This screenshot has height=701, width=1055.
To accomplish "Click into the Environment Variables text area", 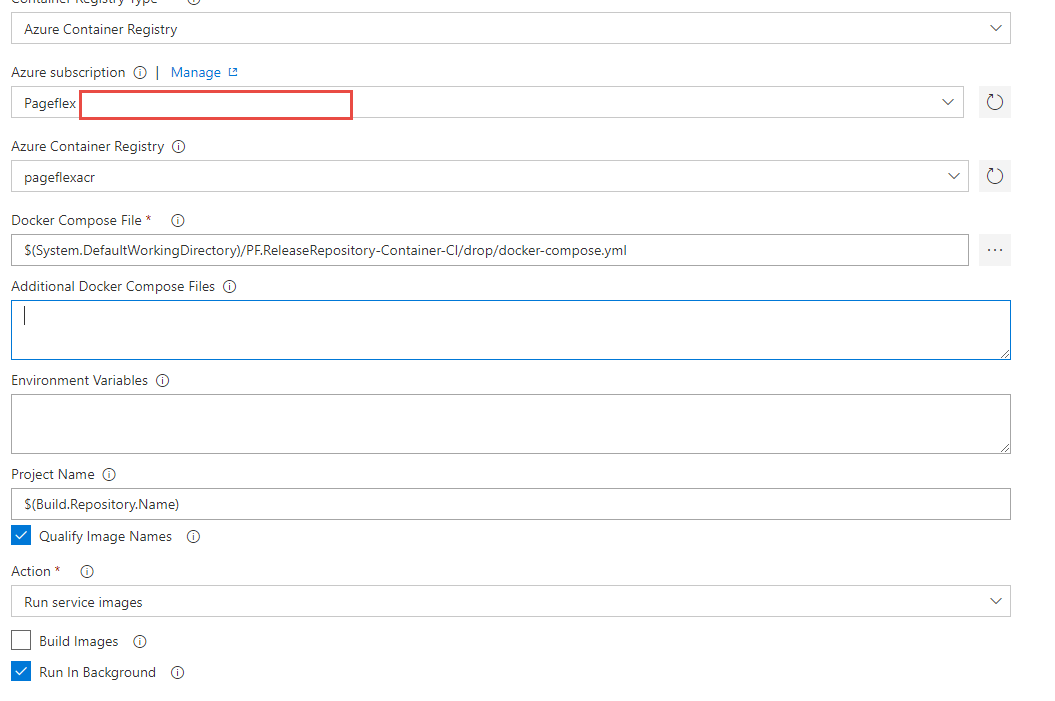I will (x=511, y=424).
